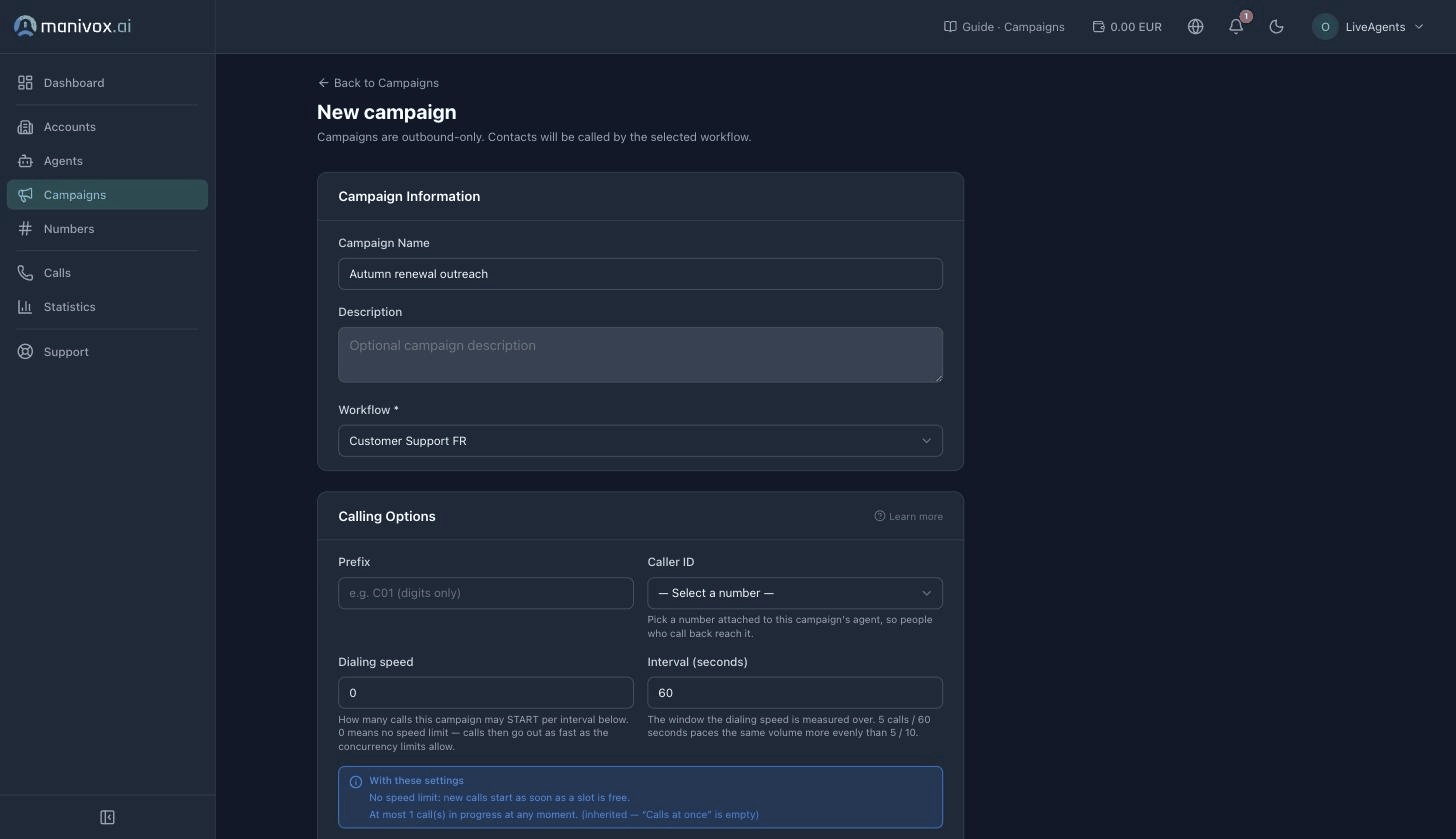The height and width of the screenshot is (839, 1456).
Task: Select Campaigns in the sidebar
Action: coord(107,195)
